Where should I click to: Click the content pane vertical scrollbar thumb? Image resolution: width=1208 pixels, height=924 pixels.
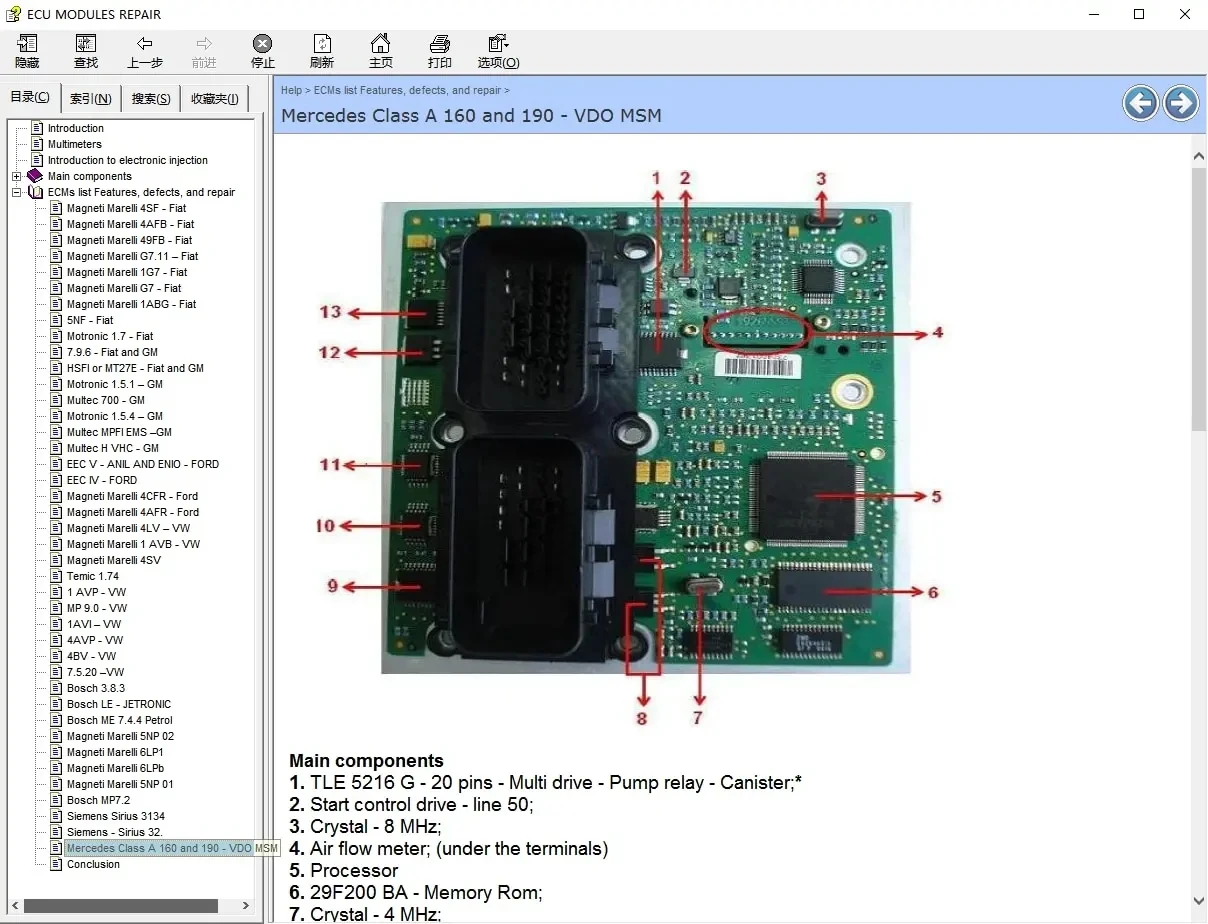(x=1199, y=298)
